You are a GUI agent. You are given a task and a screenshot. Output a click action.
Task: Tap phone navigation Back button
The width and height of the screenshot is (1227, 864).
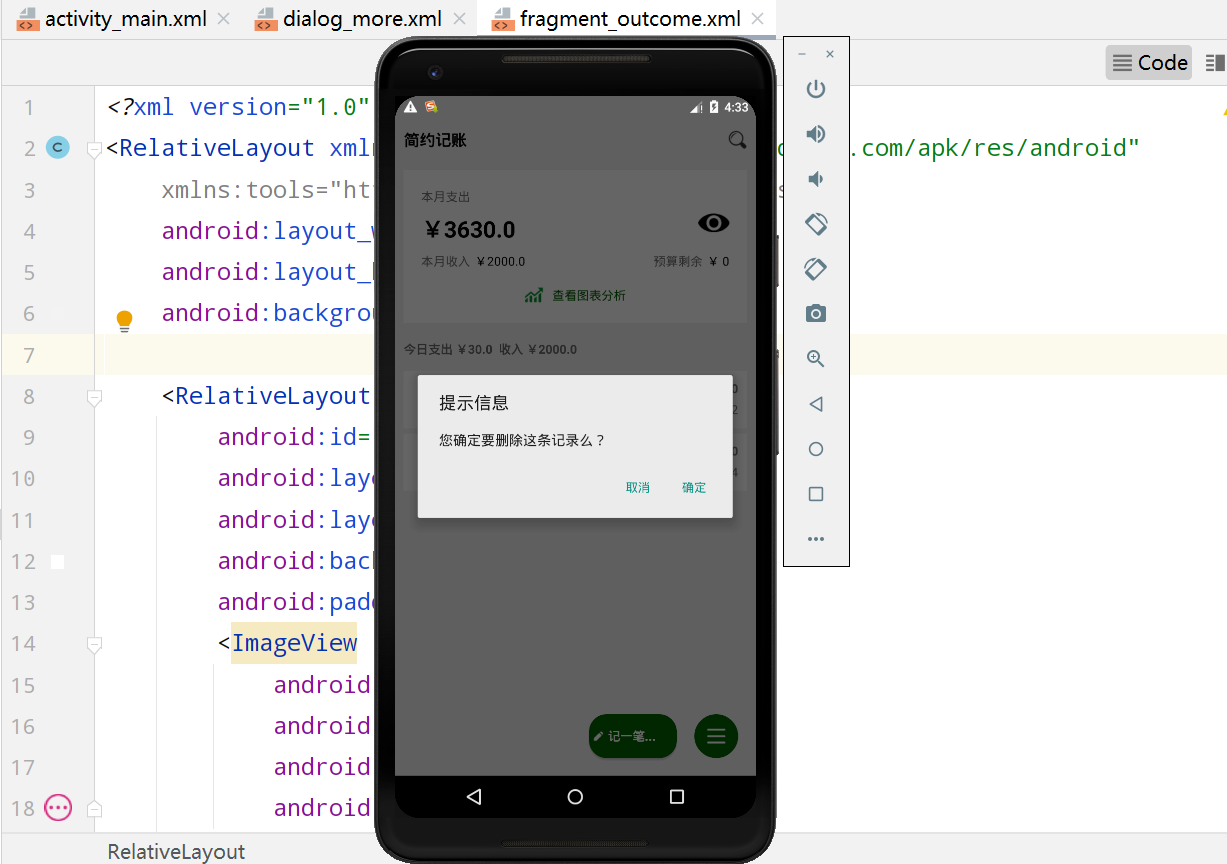(474, 797)
